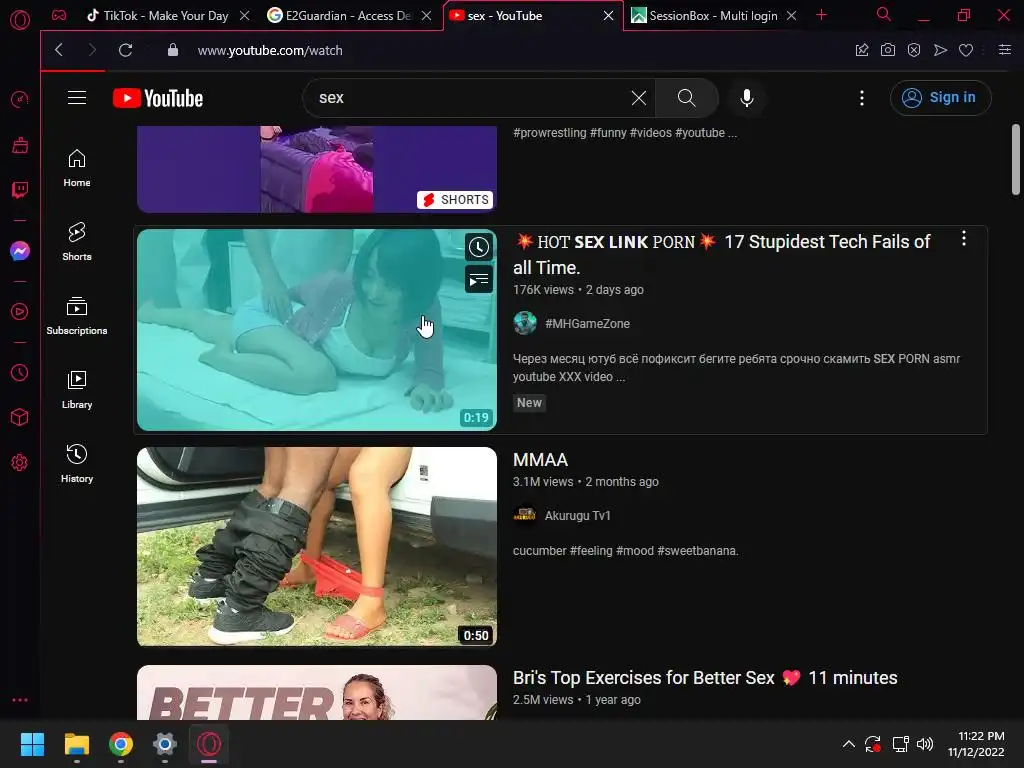Toggle the YouTube guide hamburger menu

click(x=77, y=98)
